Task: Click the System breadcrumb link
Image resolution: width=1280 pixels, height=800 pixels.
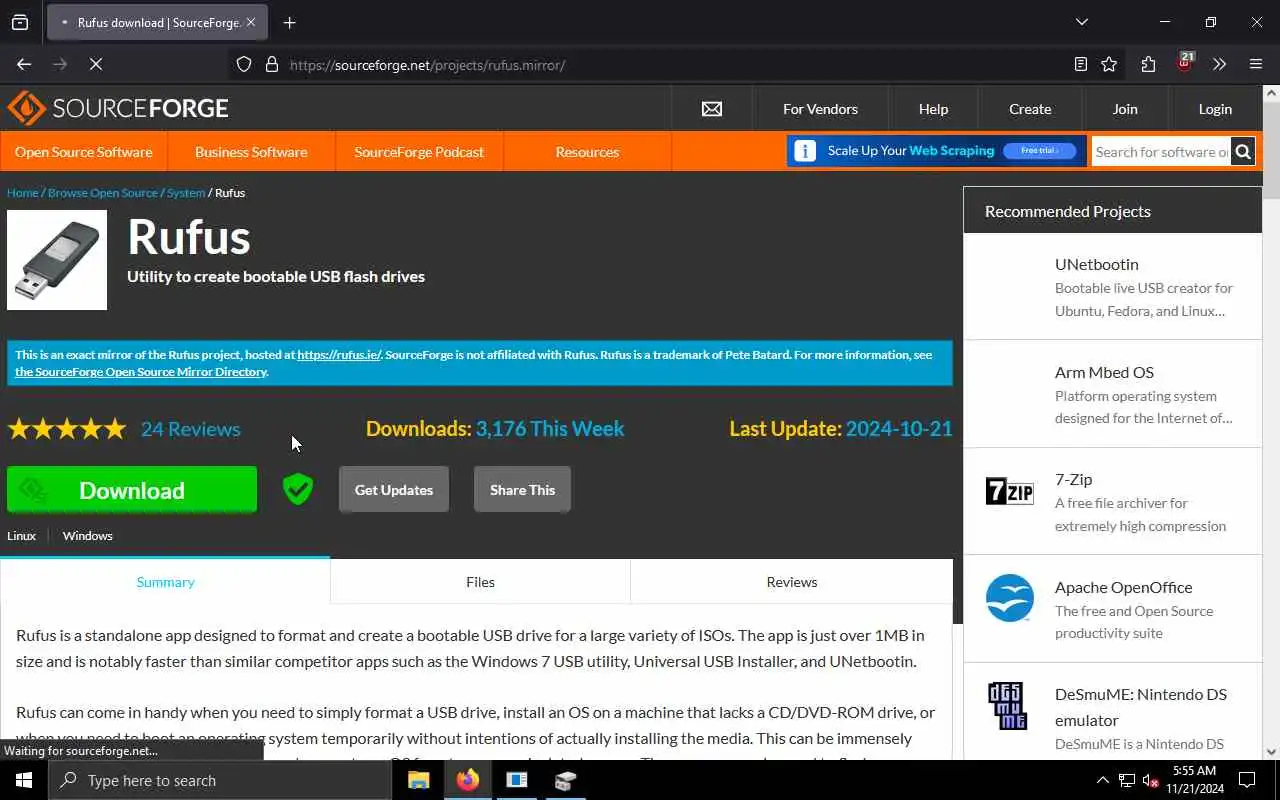Action: click(x=186, y=192)
